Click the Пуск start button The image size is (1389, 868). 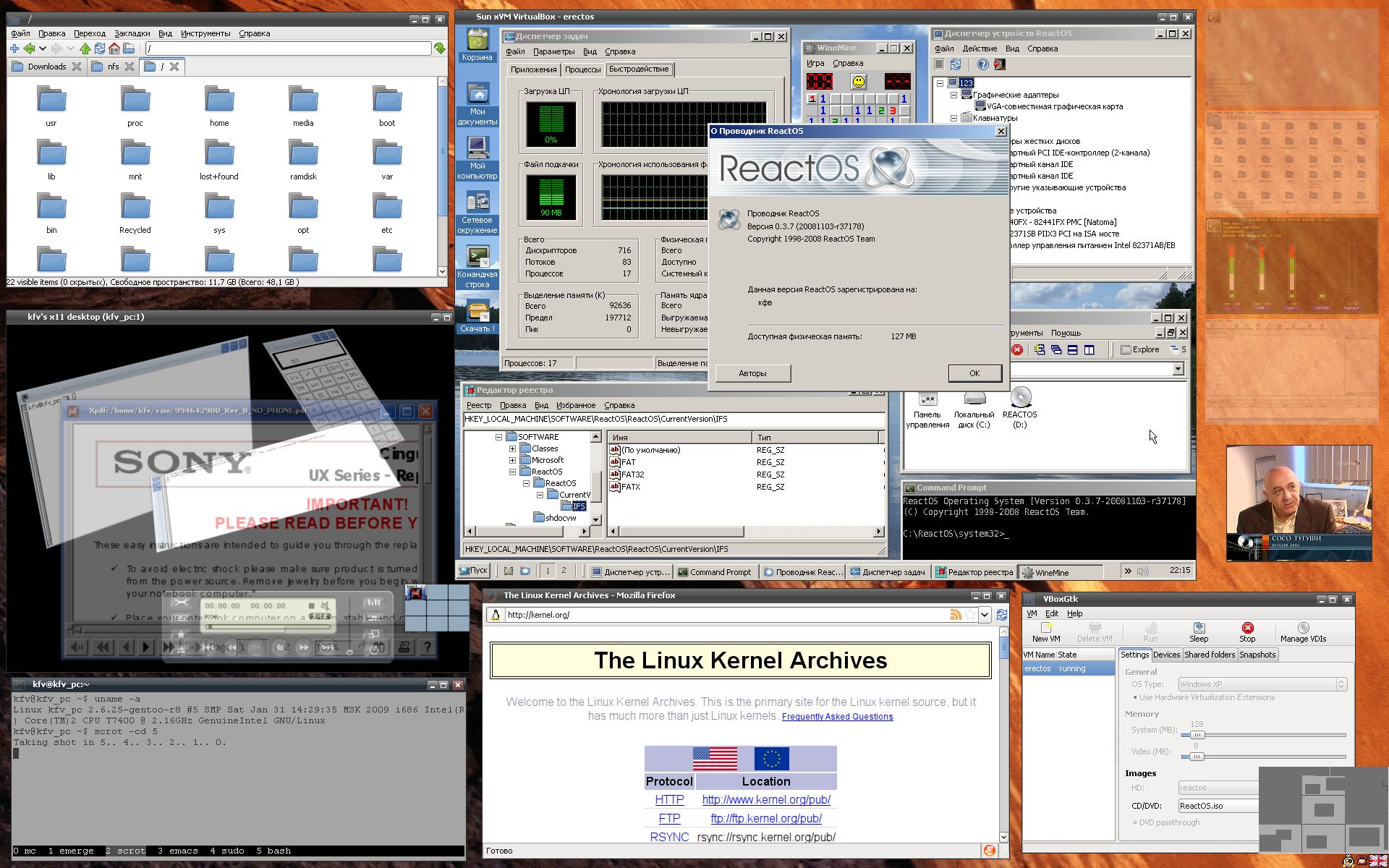[x=474, y=571]
